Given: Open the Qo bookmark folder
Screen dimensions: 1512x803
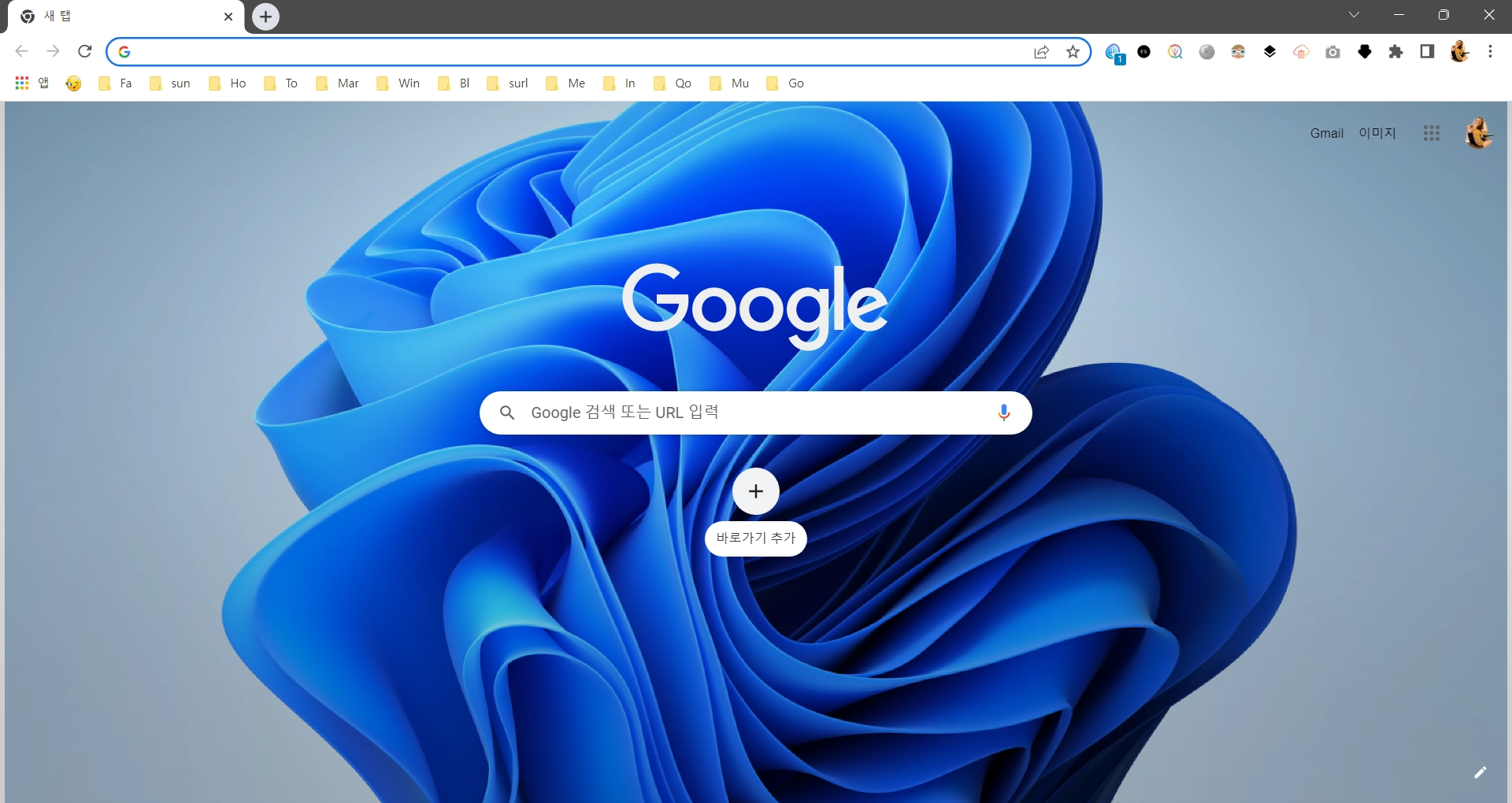Looking at the screenshot, I should pyautogui.click(x=673, y=83).
